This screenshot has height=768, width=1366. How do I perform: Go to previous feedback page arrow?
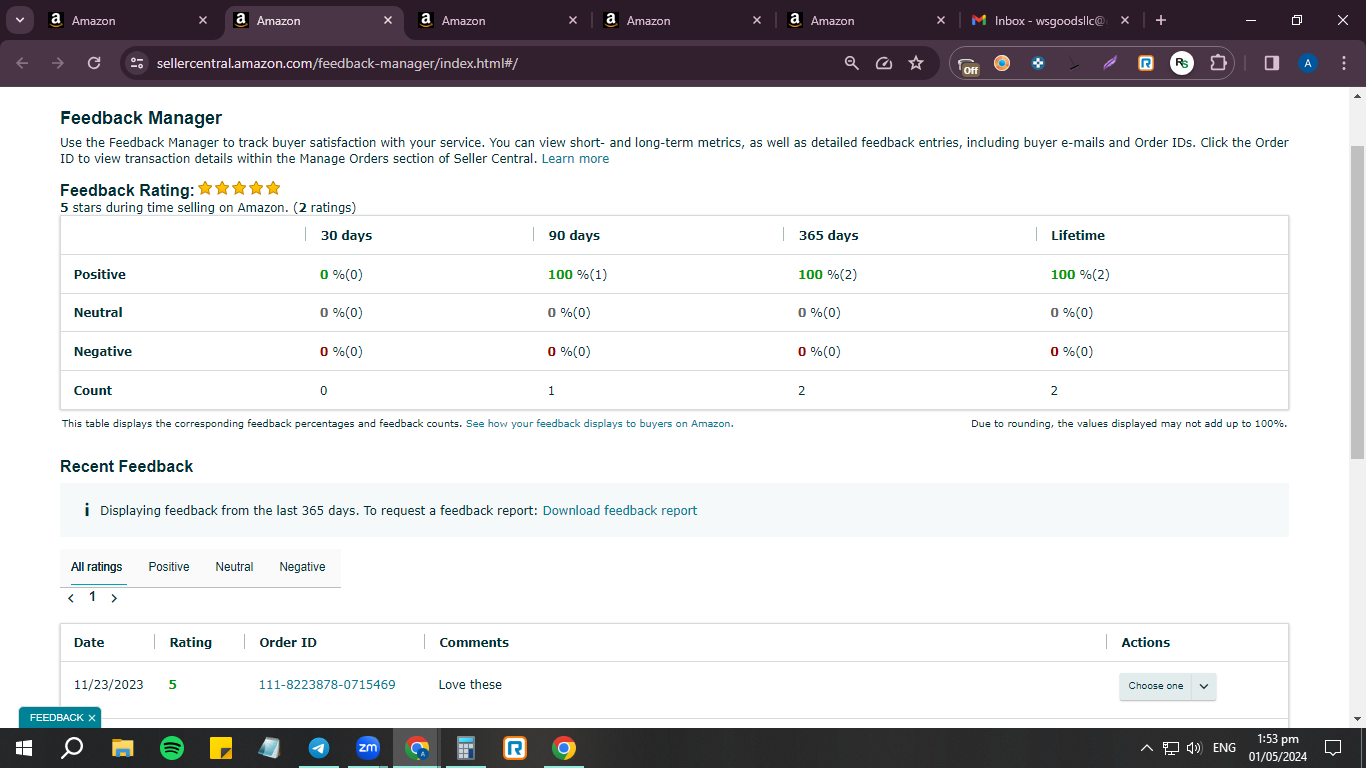click(71, 598)
